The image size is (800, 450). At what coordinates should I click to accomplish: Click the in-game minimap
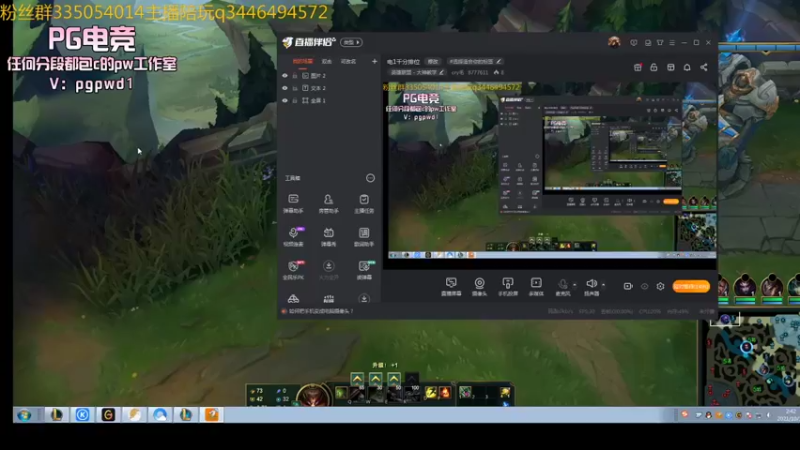pos(753,360)
